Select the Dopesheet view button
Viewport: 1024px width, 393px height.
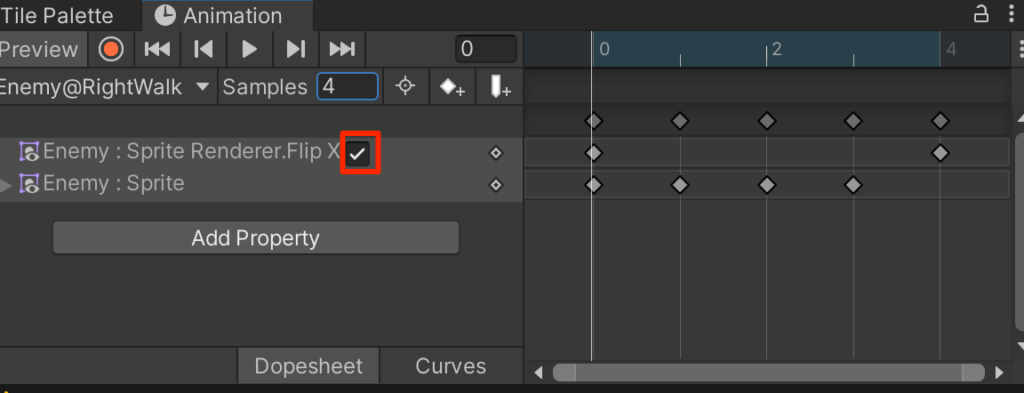pos(308,366)
